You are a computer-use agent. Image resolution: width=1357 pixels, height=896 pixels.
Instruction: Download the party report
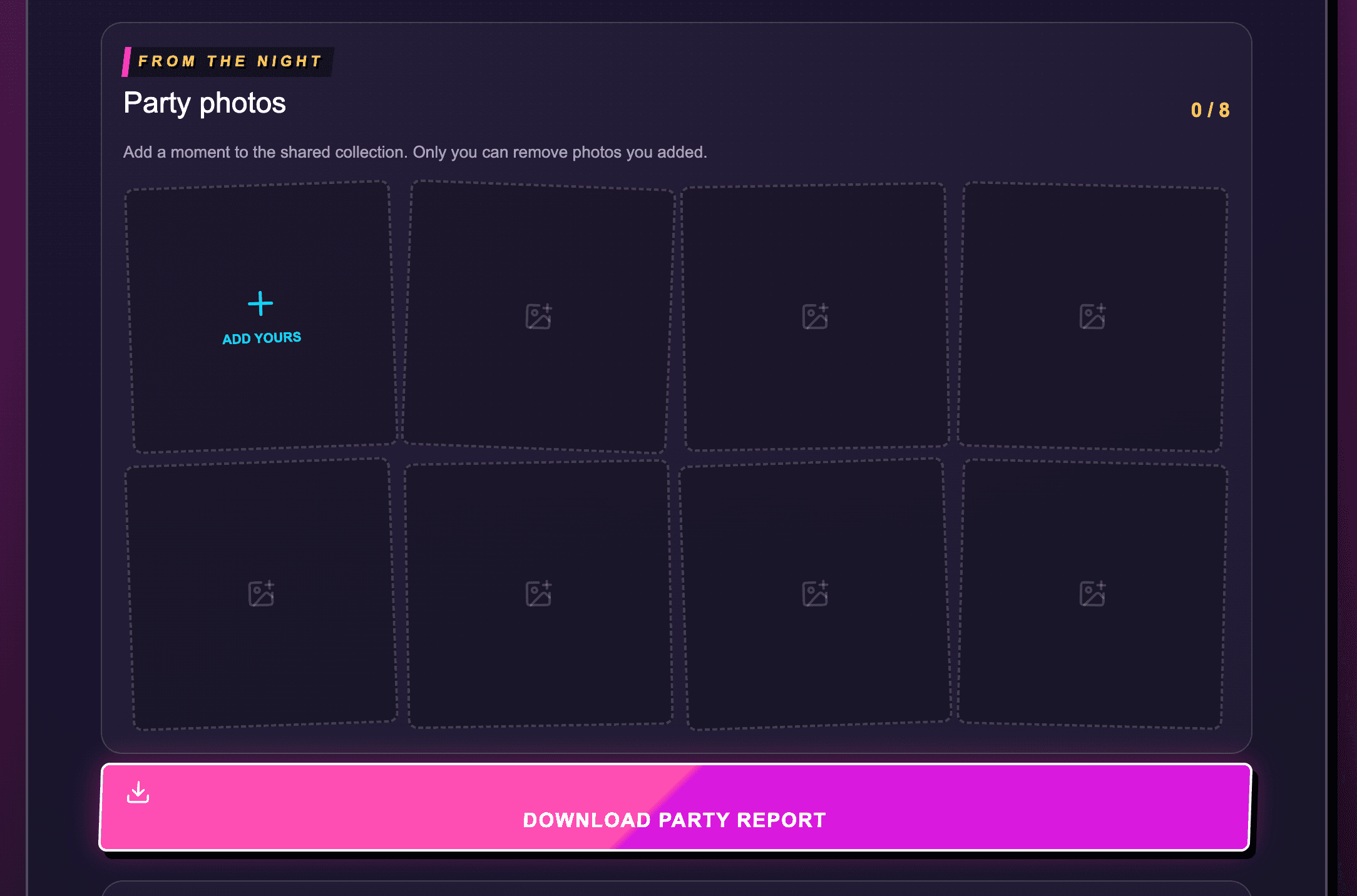(675, 807)
